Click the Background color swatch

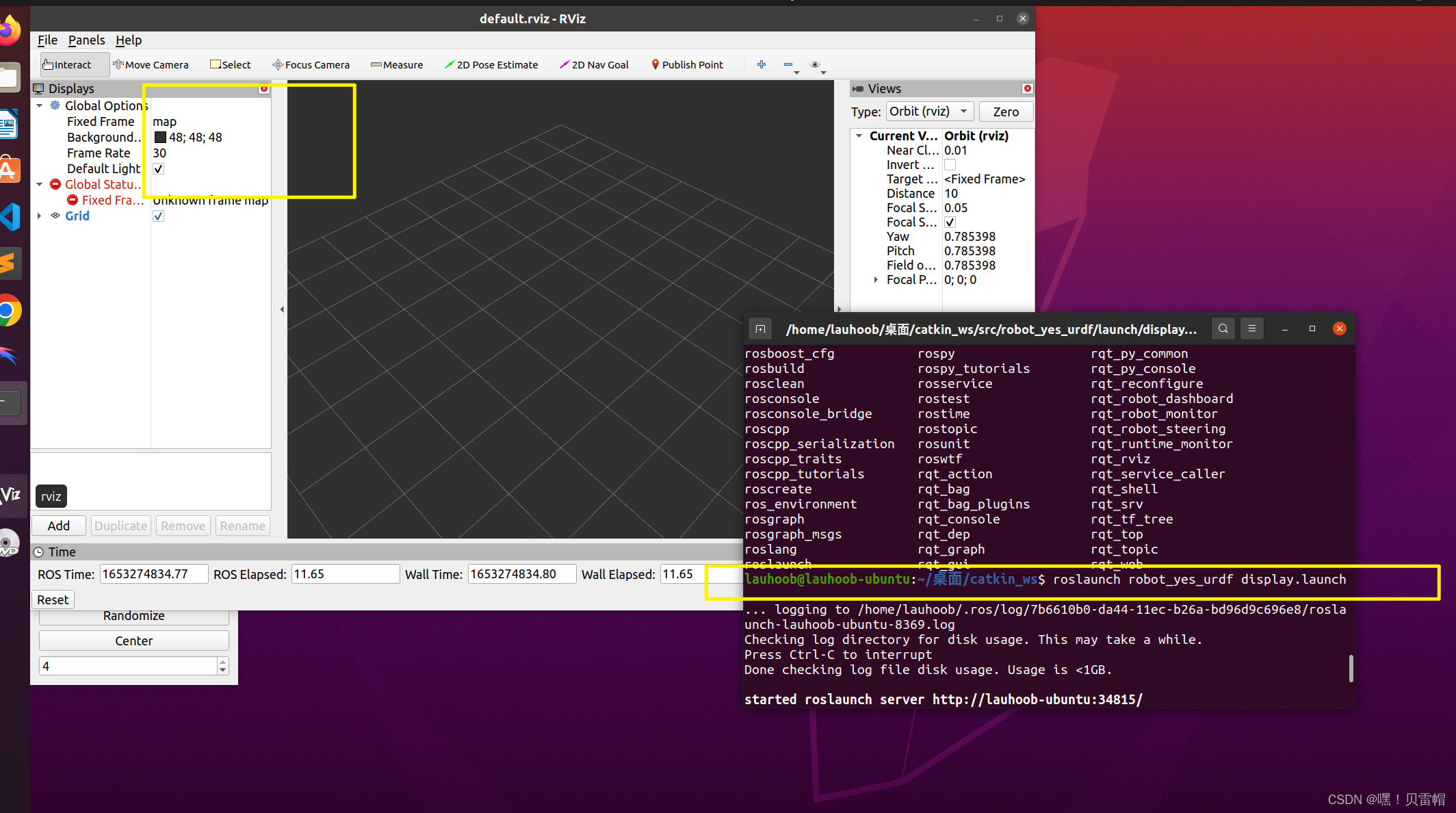point(161,138)
